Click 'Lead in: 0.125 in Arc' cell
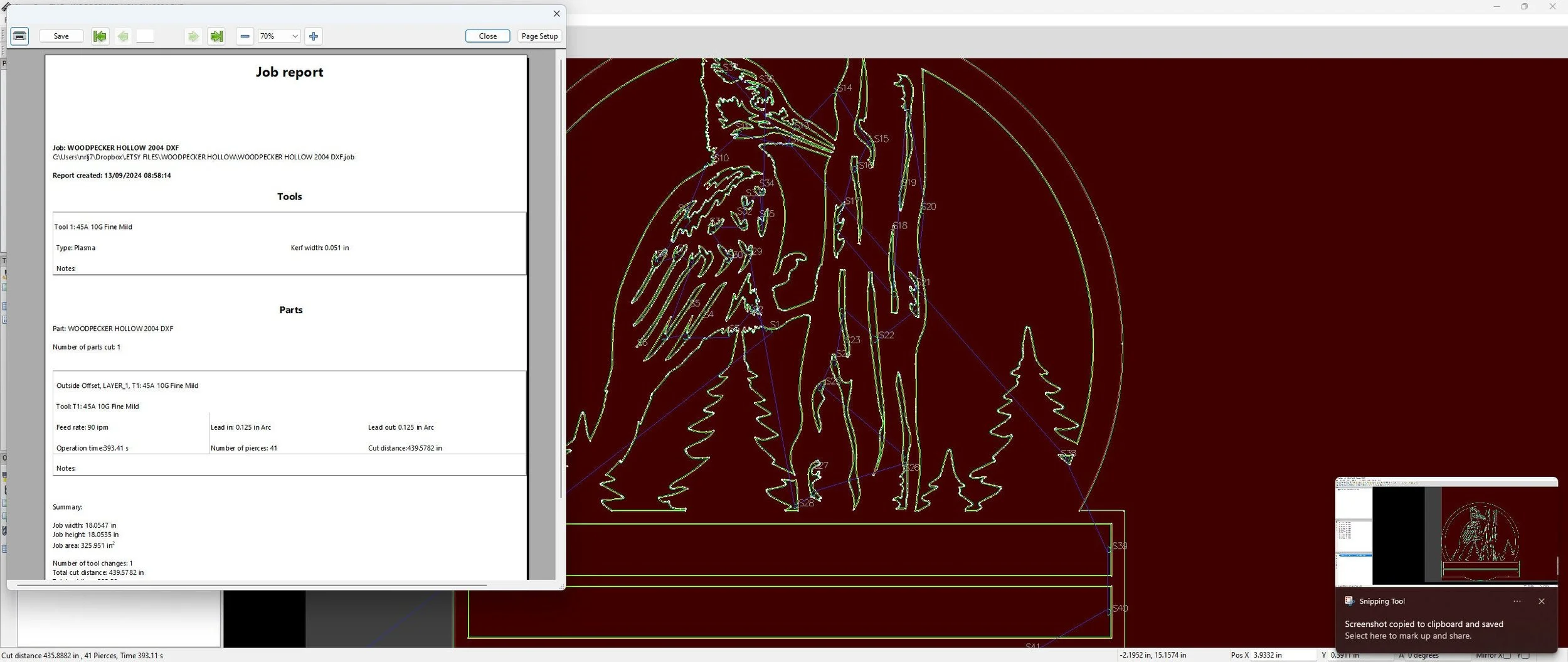 tap(241, 427)
